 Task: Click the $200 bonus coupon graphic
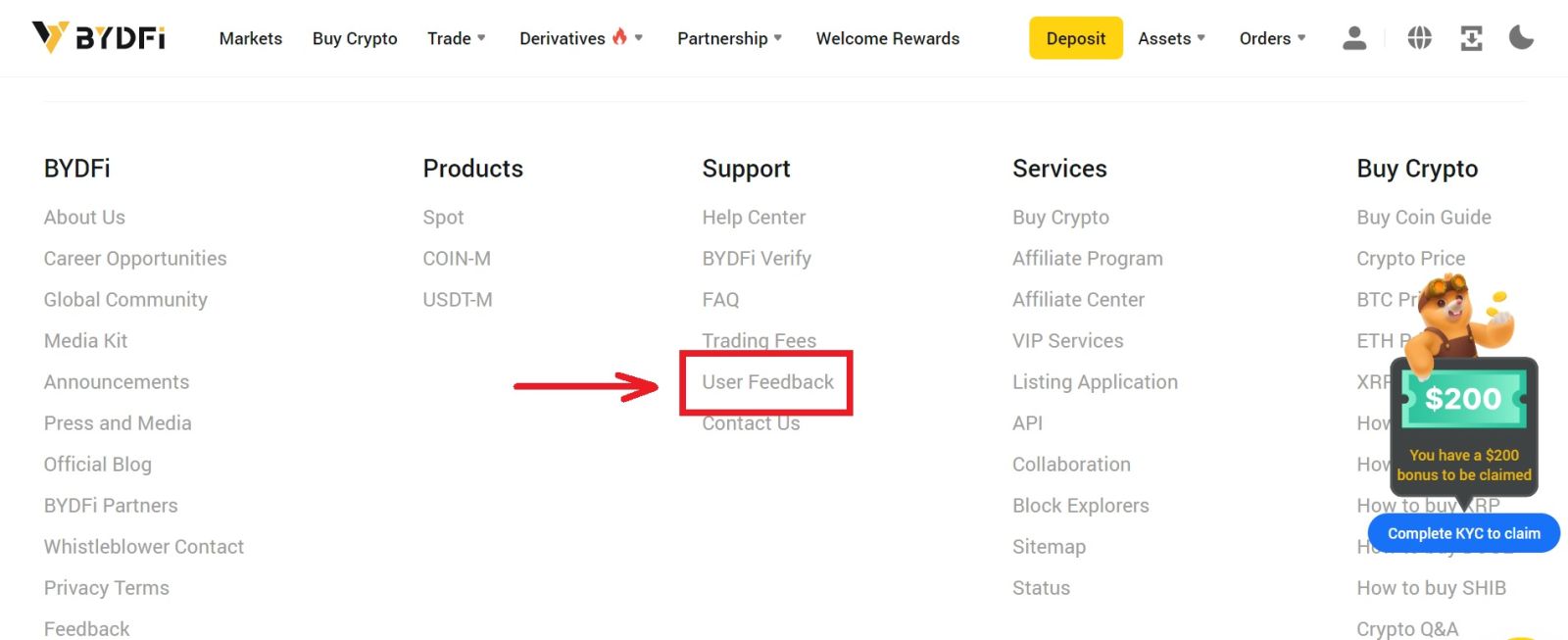point(1463,400)
